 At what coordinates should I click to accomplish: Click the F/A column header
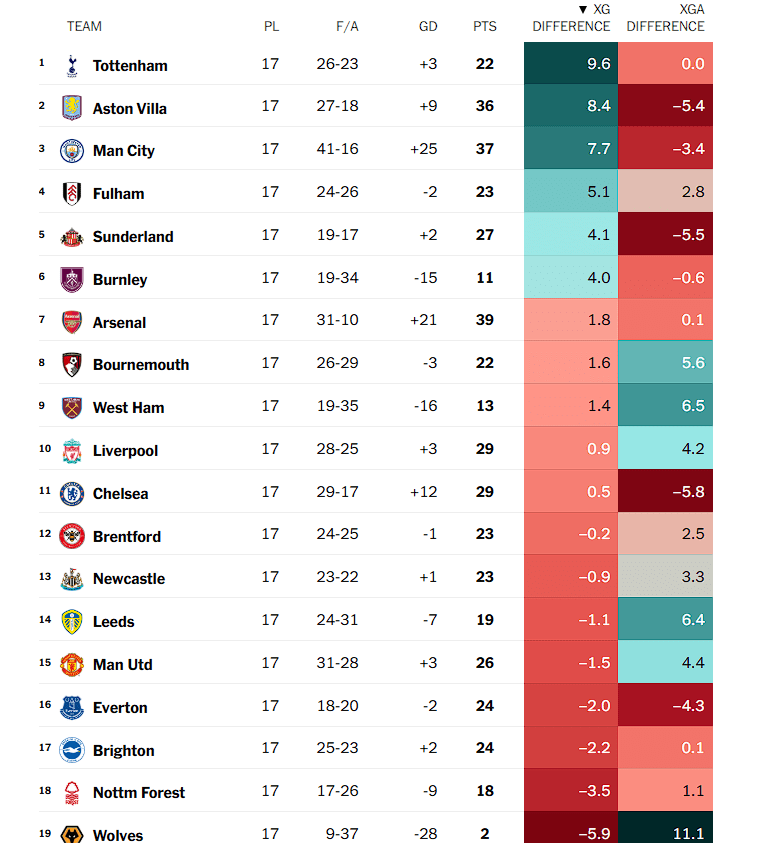pos(347,26)
